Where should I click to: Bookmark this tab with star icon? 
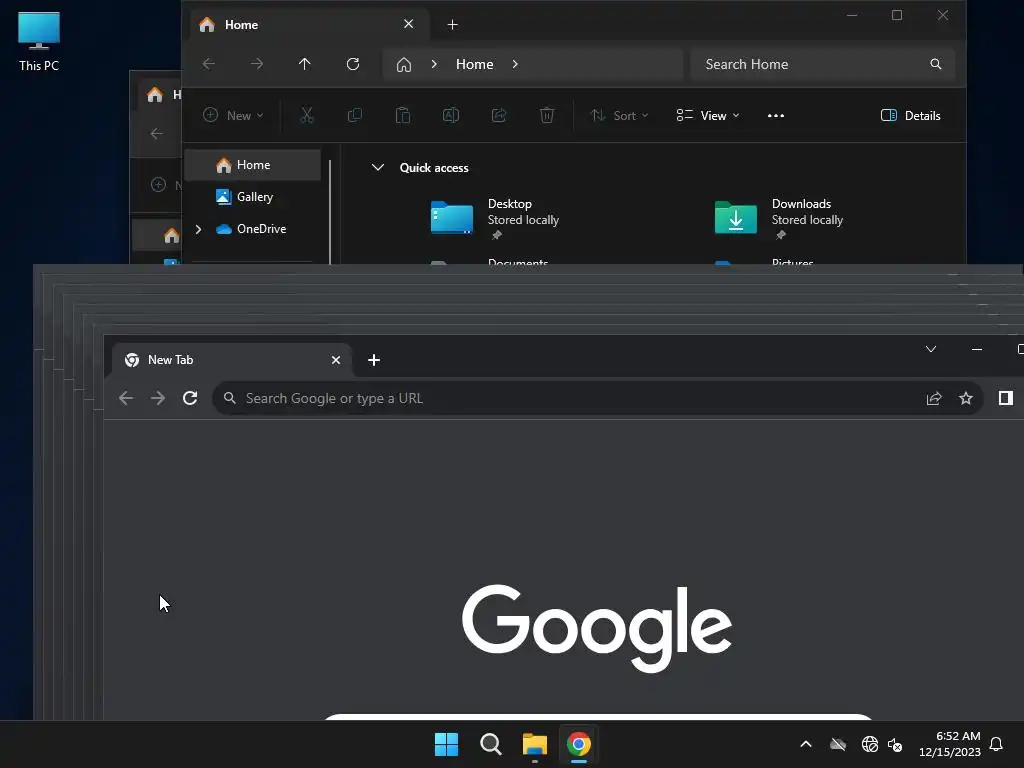pos(966,398)
